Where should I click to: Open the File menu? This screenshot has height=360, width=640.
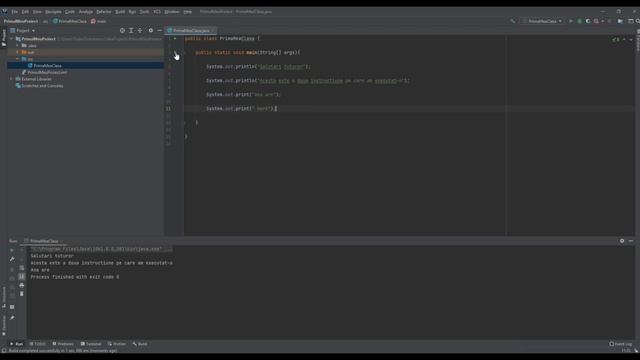click(15, 12)
